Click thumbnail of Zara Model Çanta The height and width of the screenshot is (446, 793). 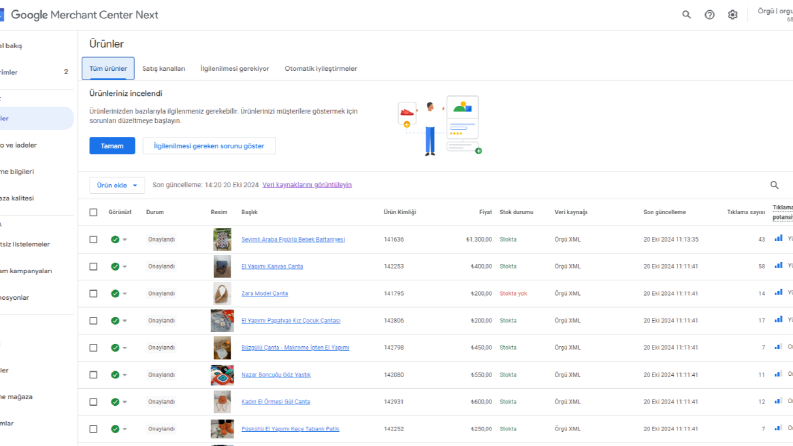(222, 294)
